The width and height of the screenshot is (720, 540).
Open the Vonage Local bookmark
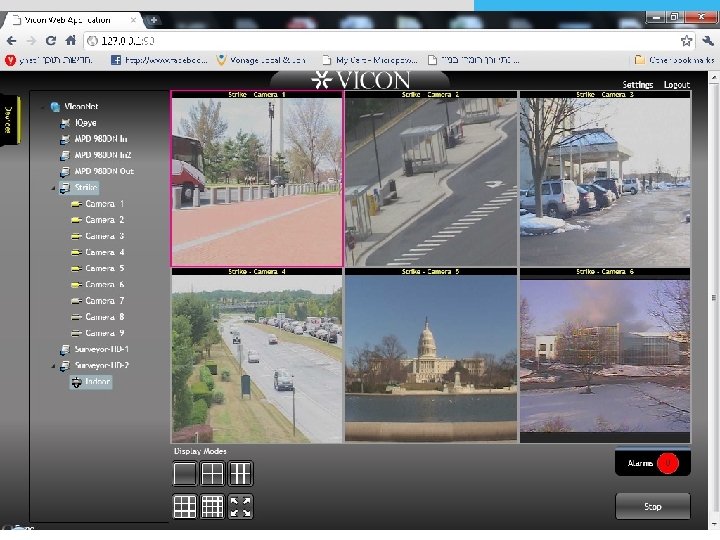[x=261, y=60]
